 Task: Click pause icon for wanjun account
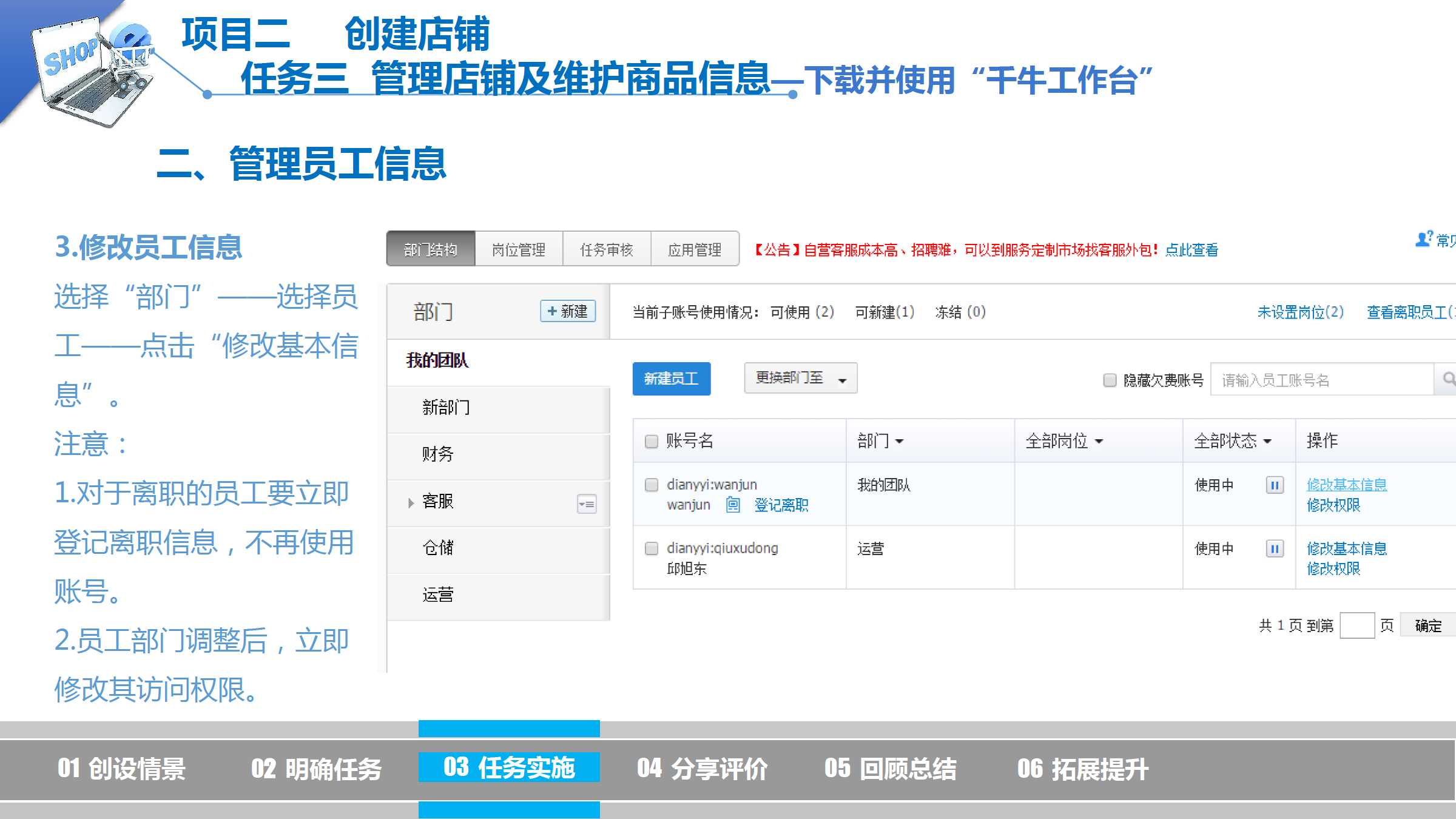pos(1274,485)
